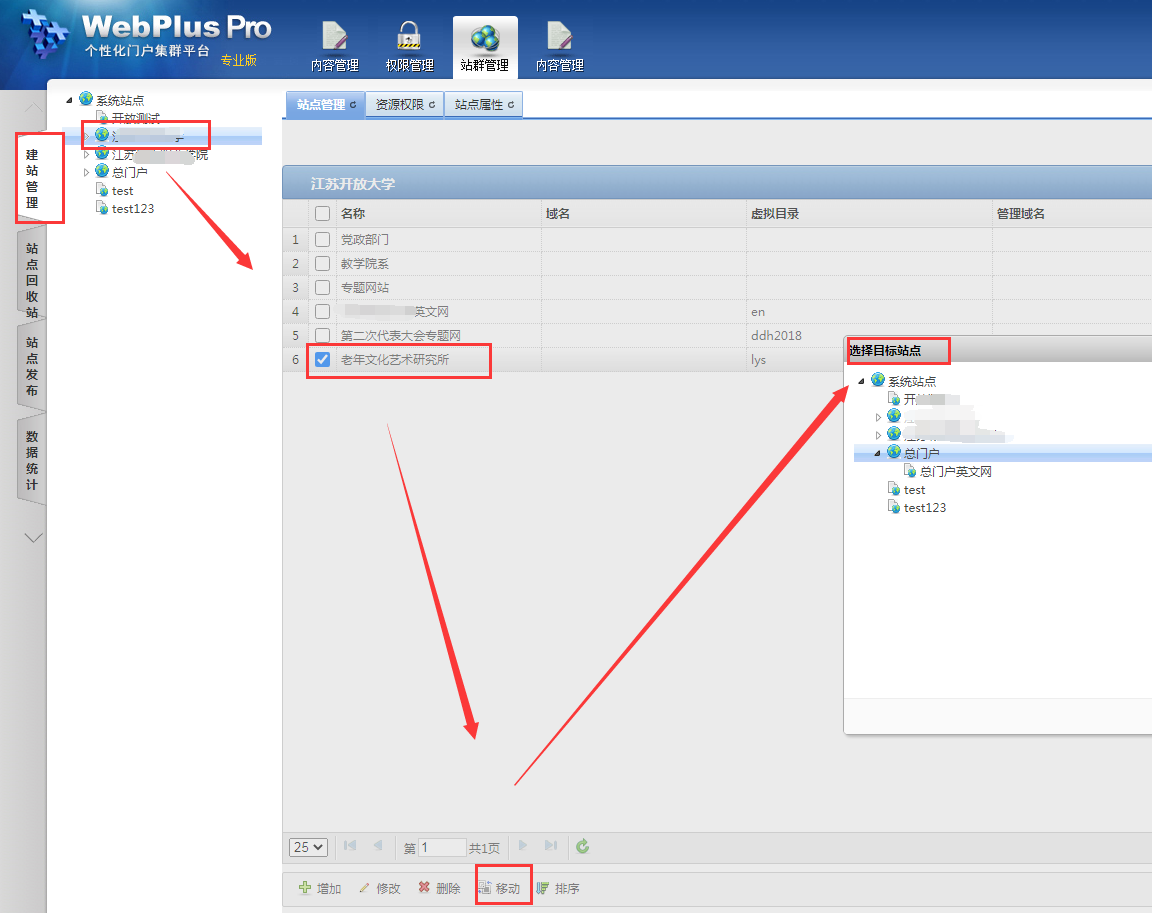Click the 移动 move button
This screenshot has width=1152, height=913.
[500, 888]
